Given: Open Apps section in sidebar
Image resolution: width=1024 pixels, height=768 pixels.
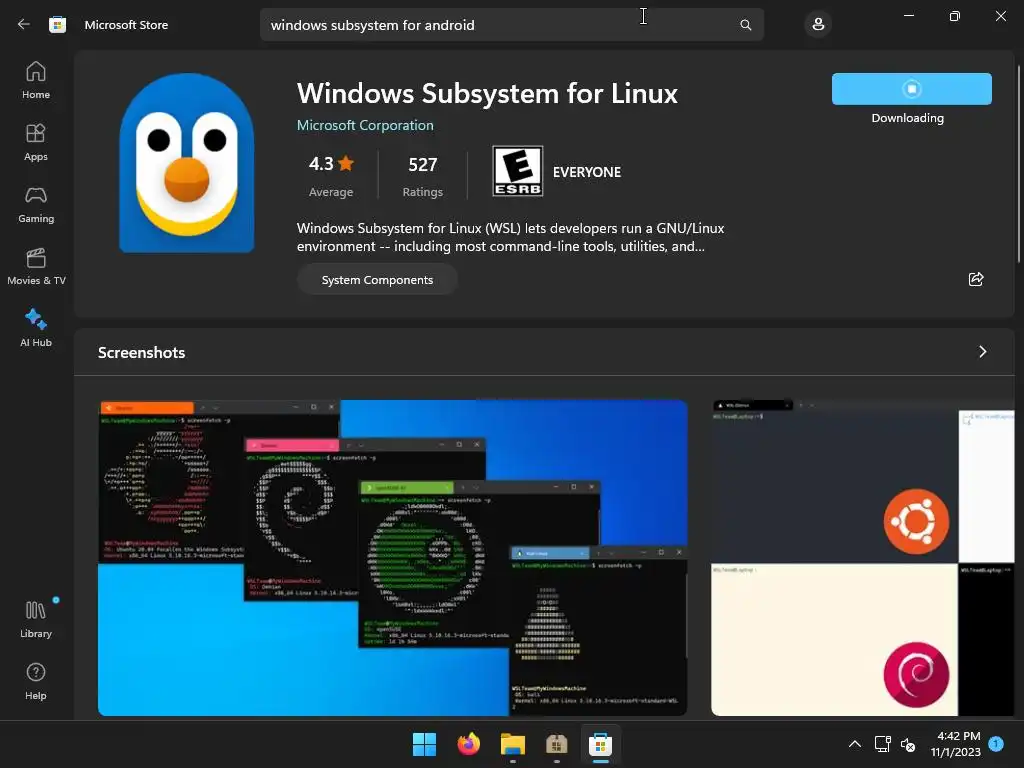Looking at the screenshot, I should pos(36,142).
